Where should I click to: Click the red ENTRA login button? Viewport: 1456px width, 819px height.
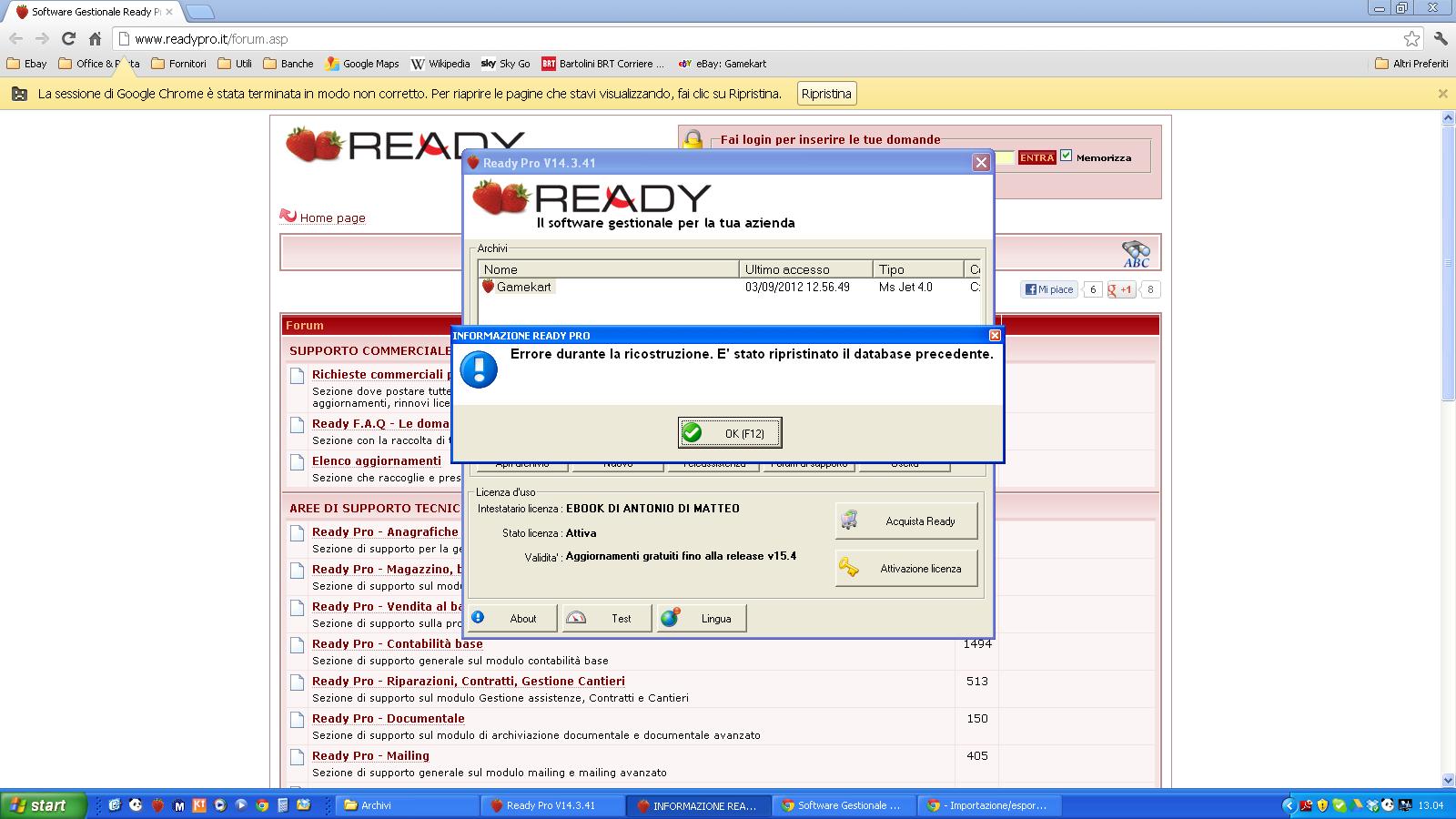1036,157
